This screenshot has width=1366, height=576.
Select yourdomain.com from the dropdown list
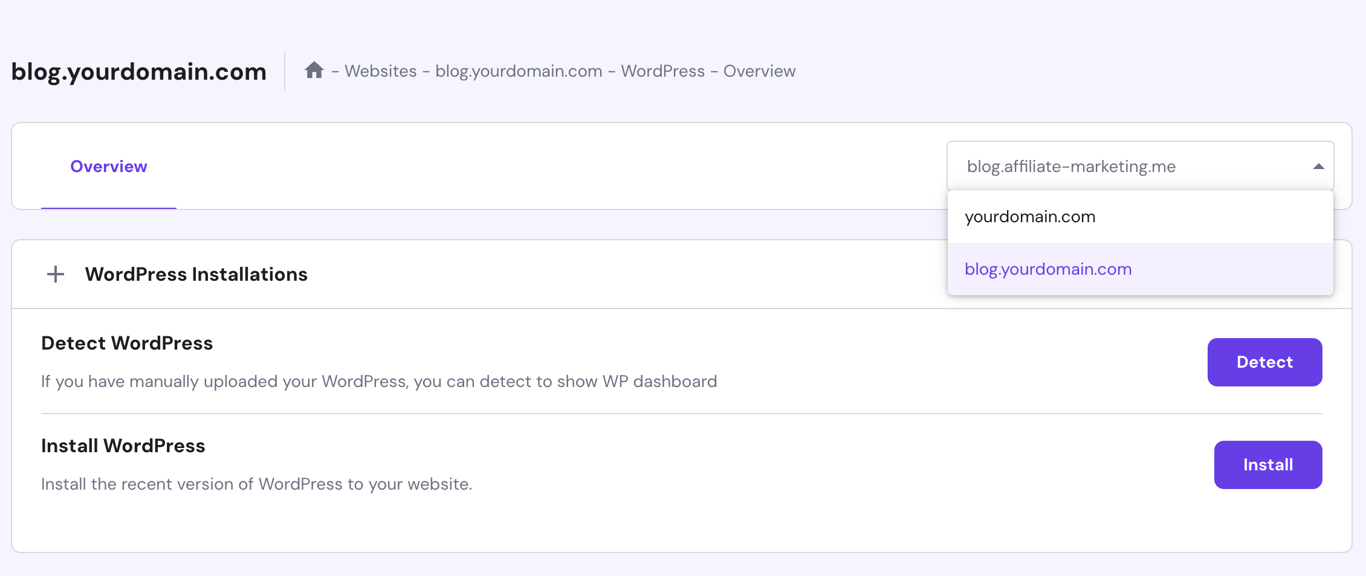coord(1030,216)
